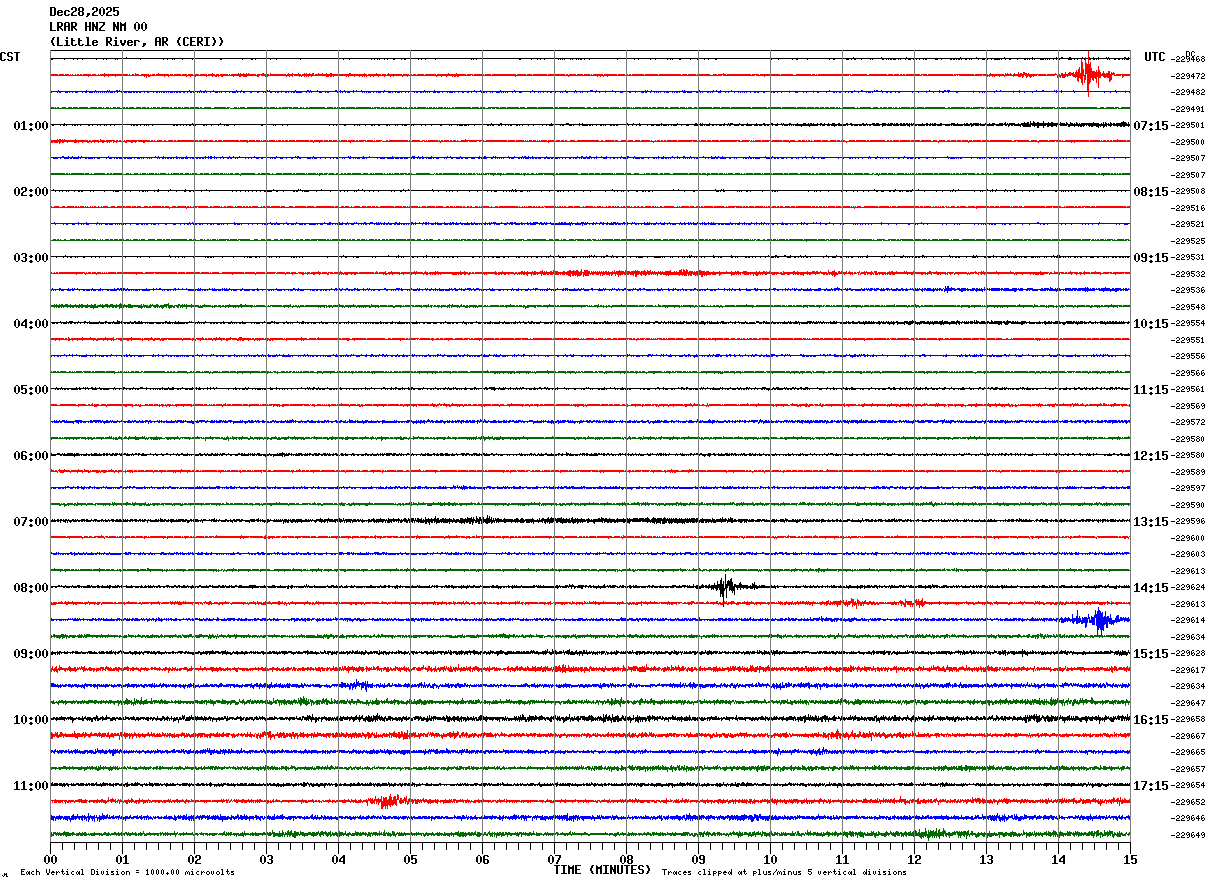Screen dimensions: 1210x886
Task: Click the blue seismic burst on the 14:15 UTC hour
Action: coord(1097,620)
